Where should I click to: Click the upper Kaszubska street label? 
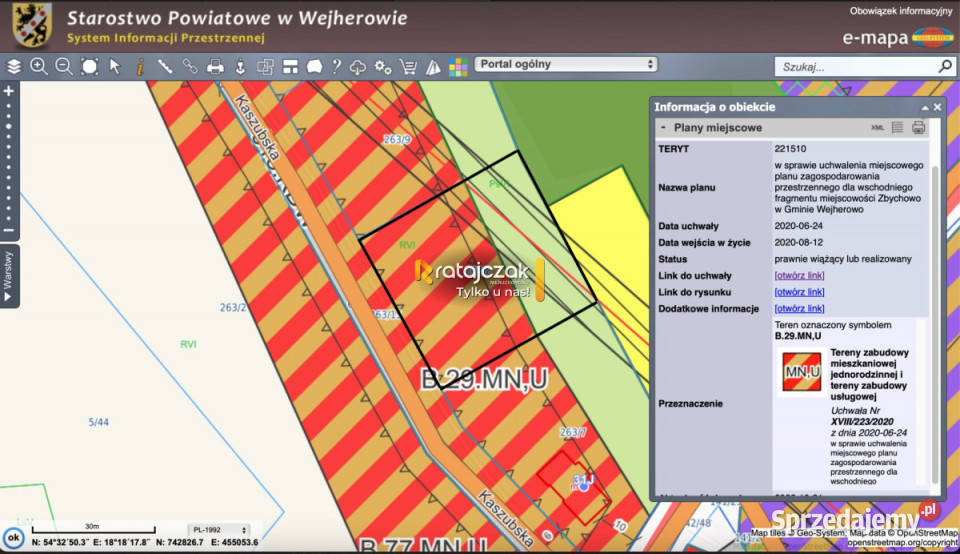[x=257, y=127]
